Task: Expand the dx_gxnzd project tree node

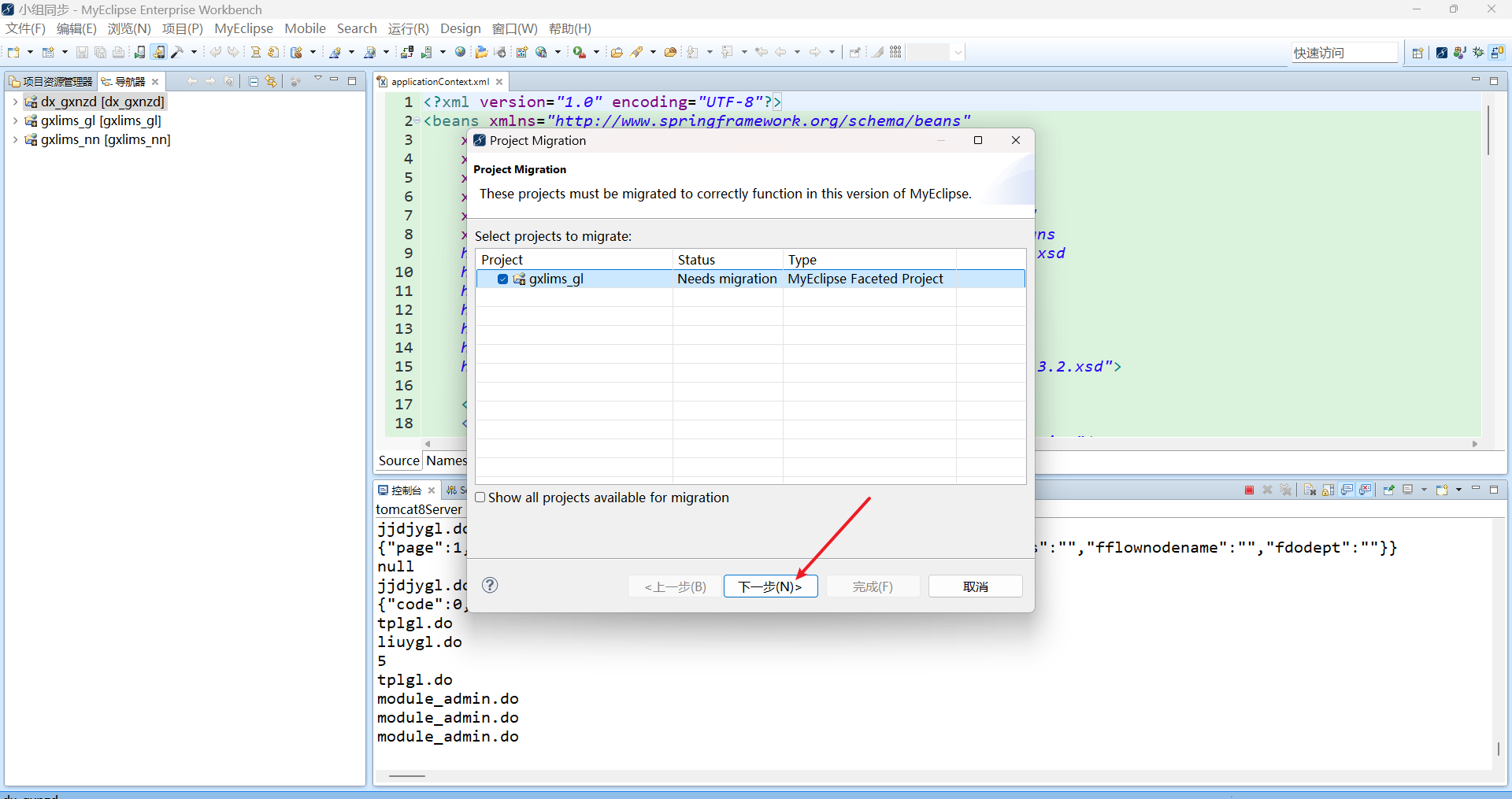Action: (x=15, y=102)
